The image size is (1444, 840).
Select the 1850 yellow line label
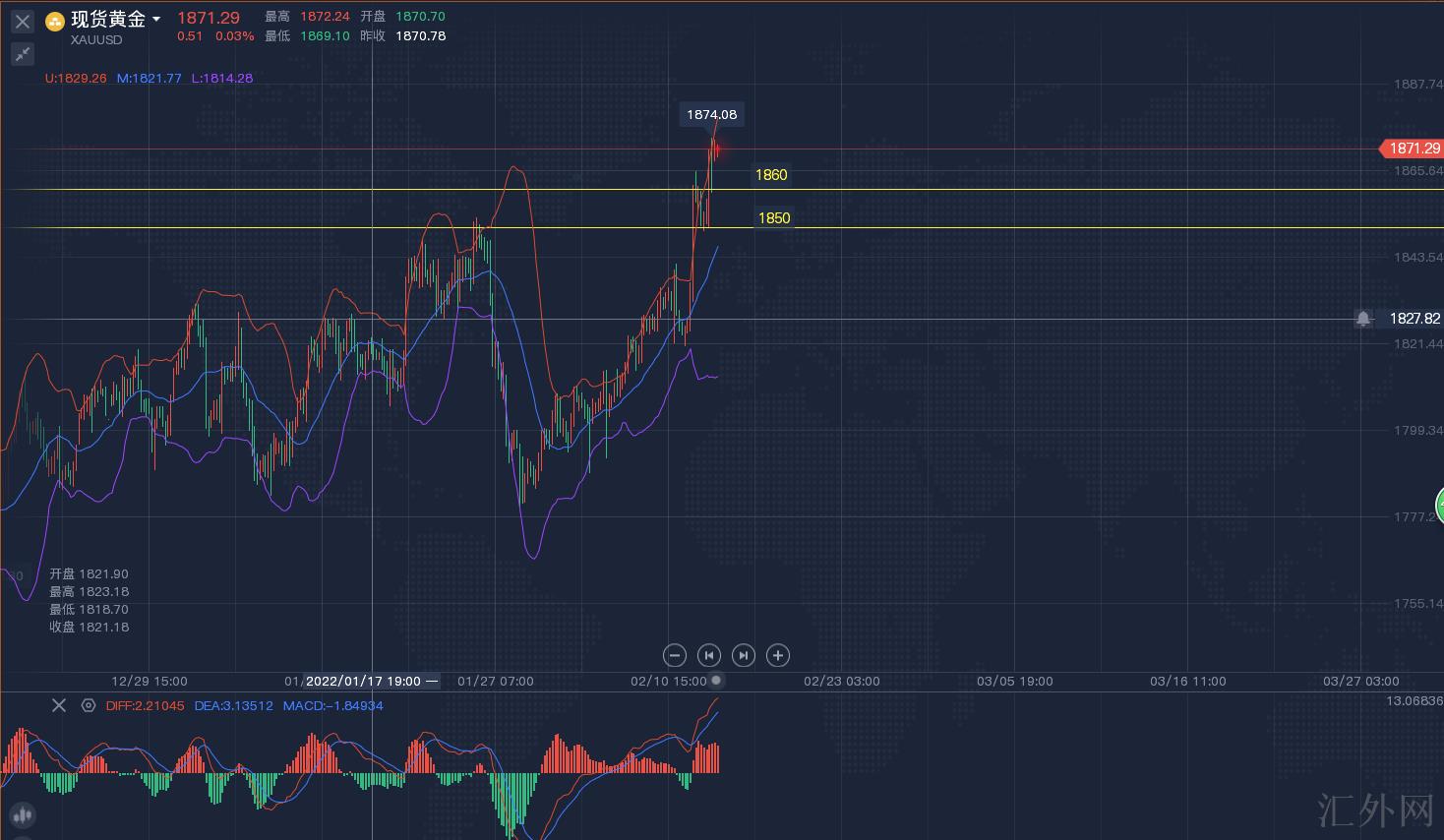pyautogui.click(x=773, y=218)
